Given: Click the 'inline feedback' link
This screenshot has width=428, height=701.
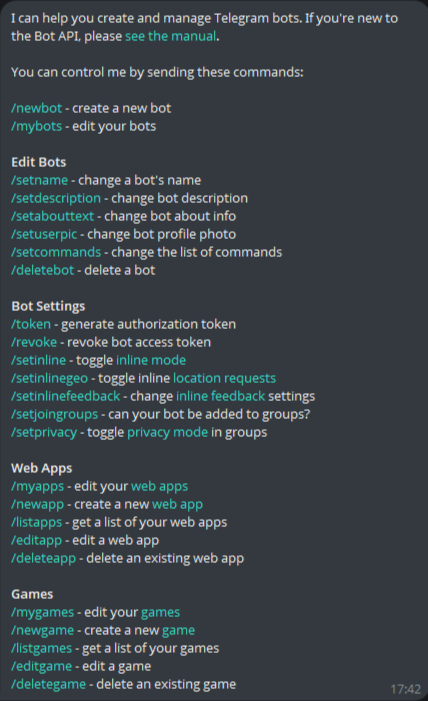Looking at the screenshot, I should pos(220,396).
